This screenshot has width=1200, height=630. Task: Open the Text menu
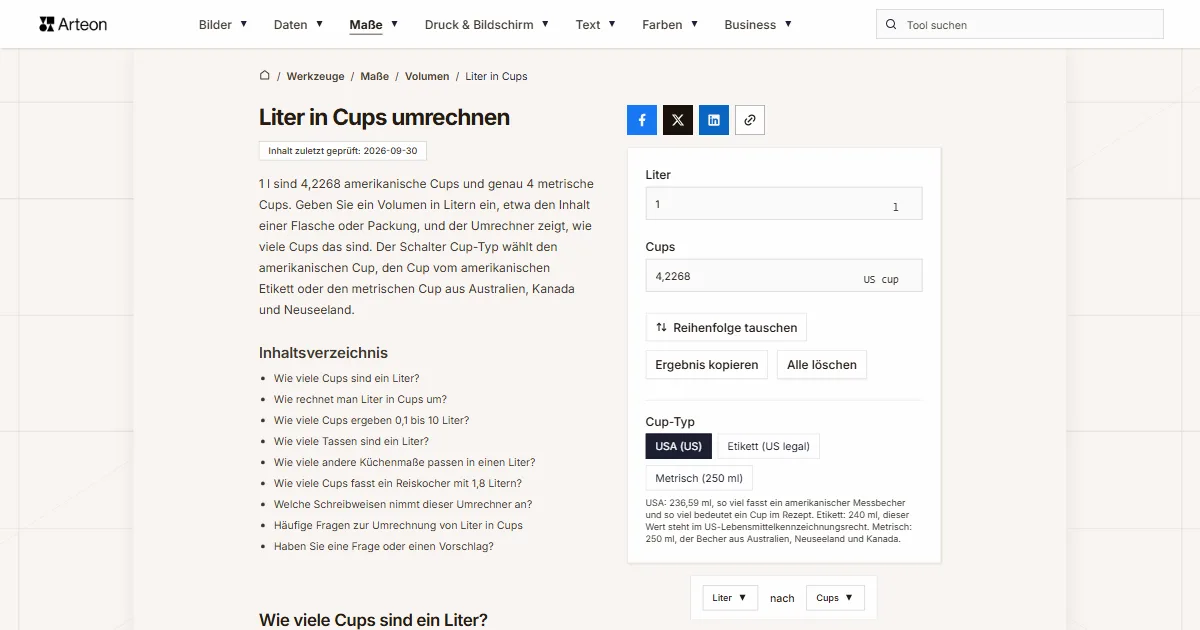coord(596,25)
